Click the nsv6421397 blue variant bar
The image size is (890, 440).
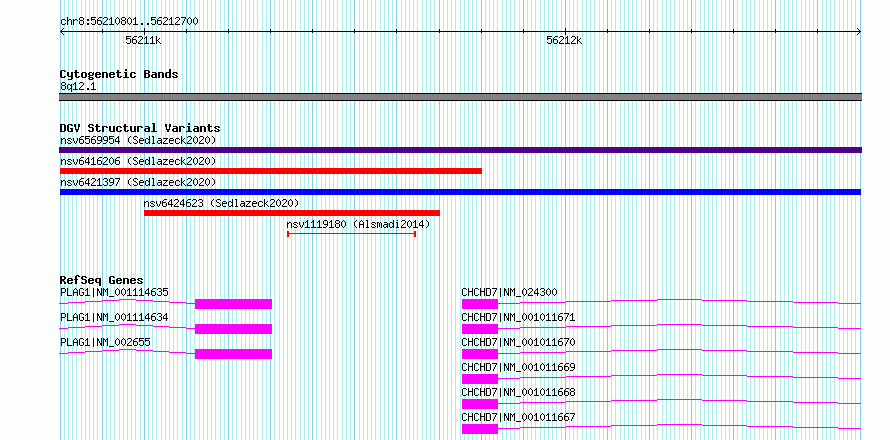(460, 192)
